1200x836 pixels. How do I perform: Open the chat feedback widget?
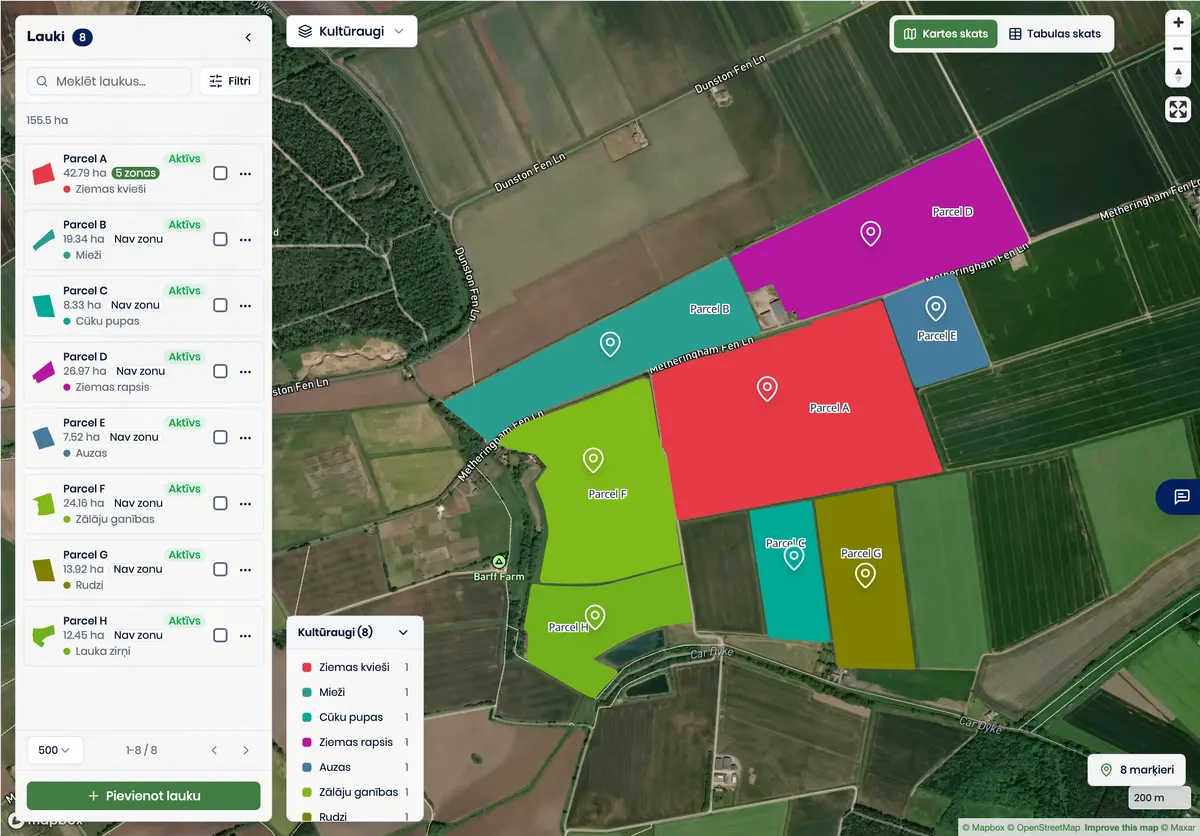1181,497
